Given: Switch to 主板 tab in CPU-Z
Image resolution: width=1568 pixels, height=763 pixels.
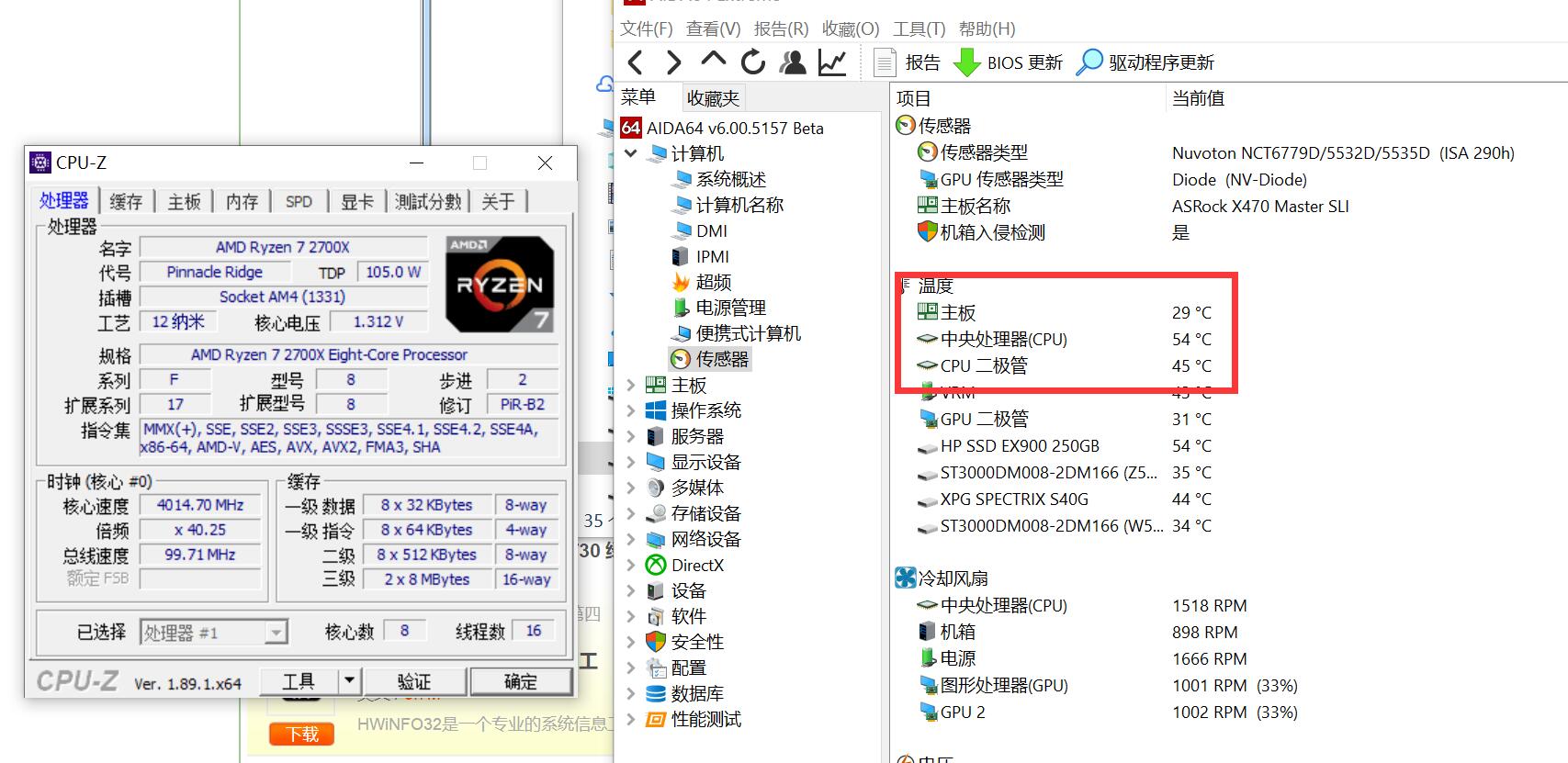Looking at the screenshot, I should (184, 202).
